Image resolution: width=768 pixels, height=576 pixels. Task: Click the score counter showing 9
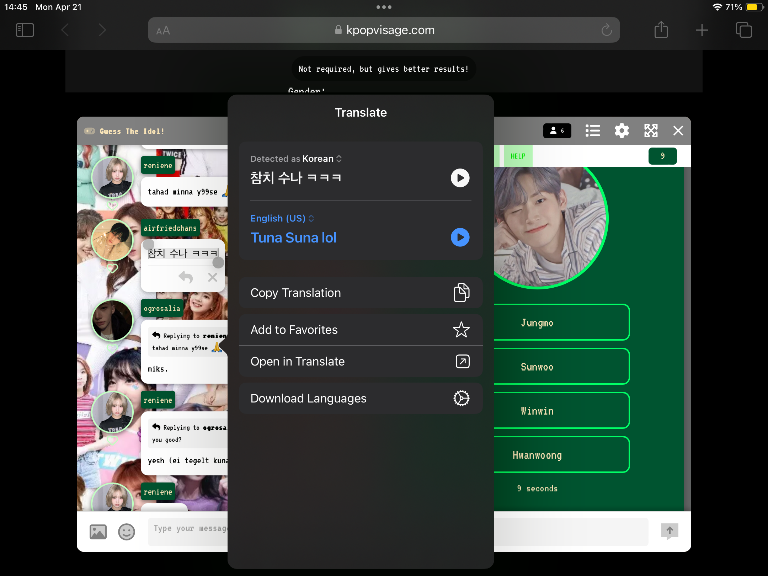pyautogui.click(x=663, y=156)
